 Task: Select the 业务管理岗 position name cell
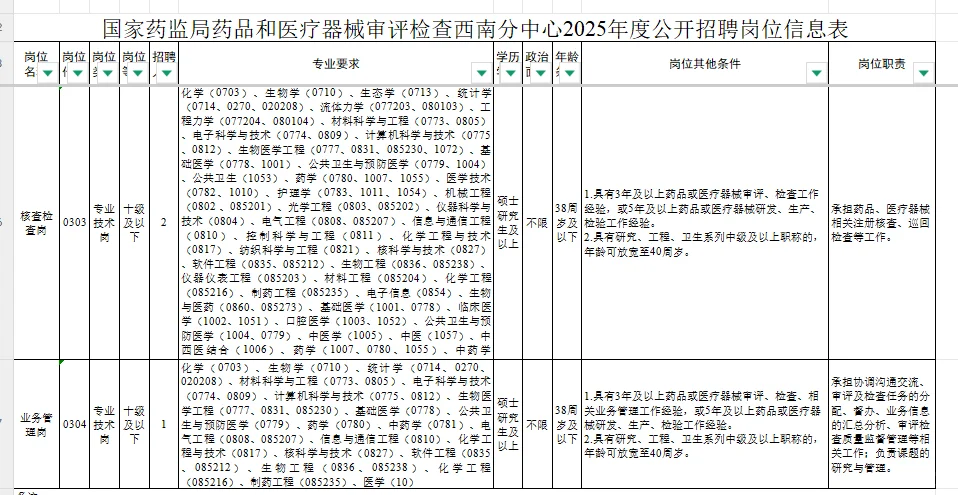[37, 424]
